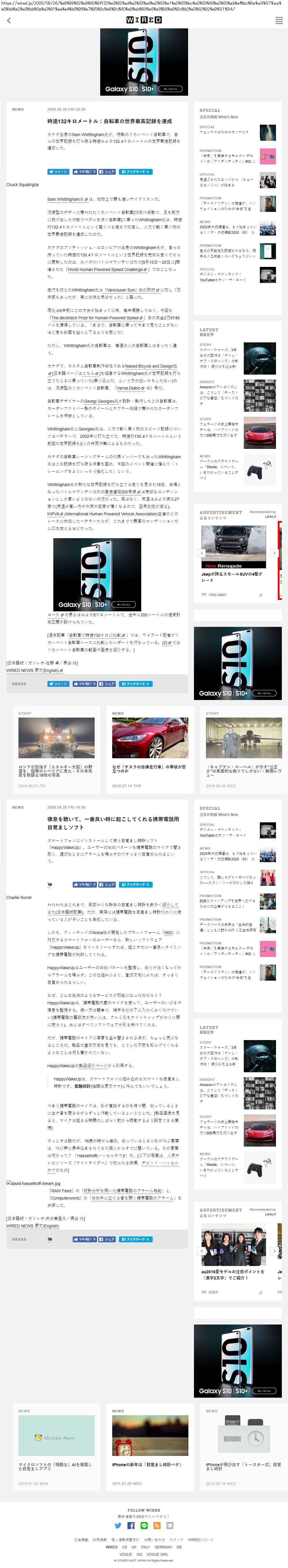Open WIRED GERMANY link in footer
This screenshot has width=288, height=1568.
tap(163, 1547)
